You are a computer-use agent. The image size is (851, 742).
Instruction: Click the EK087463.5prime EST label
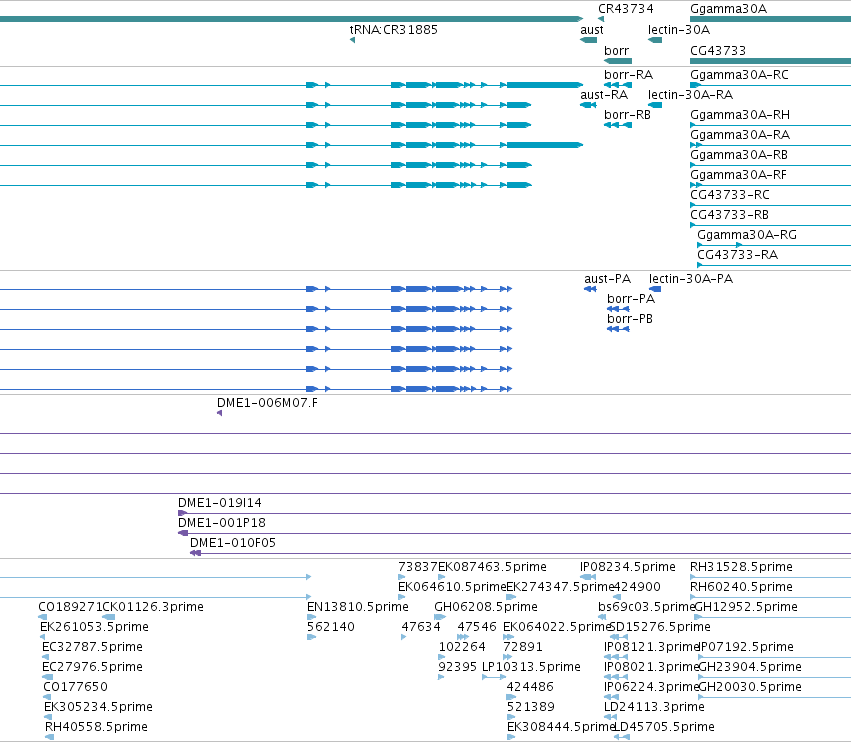point(492,567)
